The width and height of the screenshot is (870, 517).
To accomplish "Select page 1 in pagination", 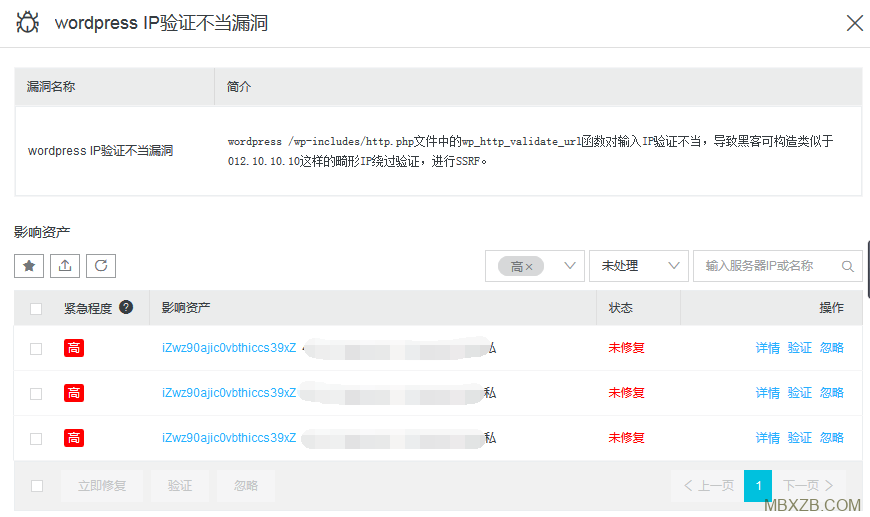I will [758, 486].
